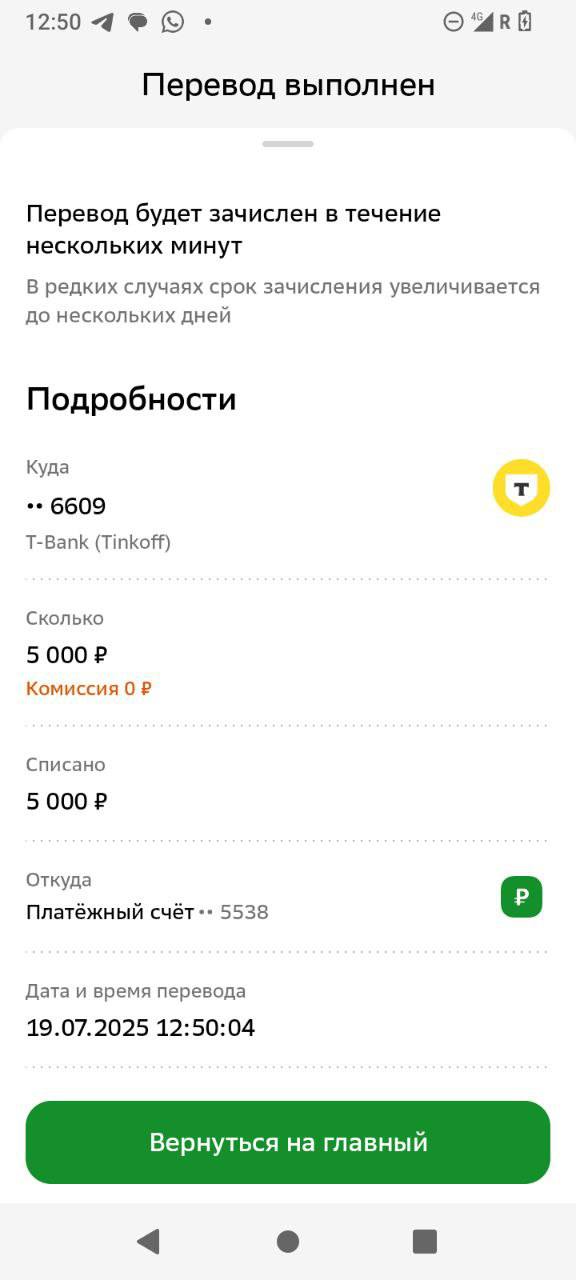Tap the T-Bank yellow shield logo

click(x=521, y=488)
